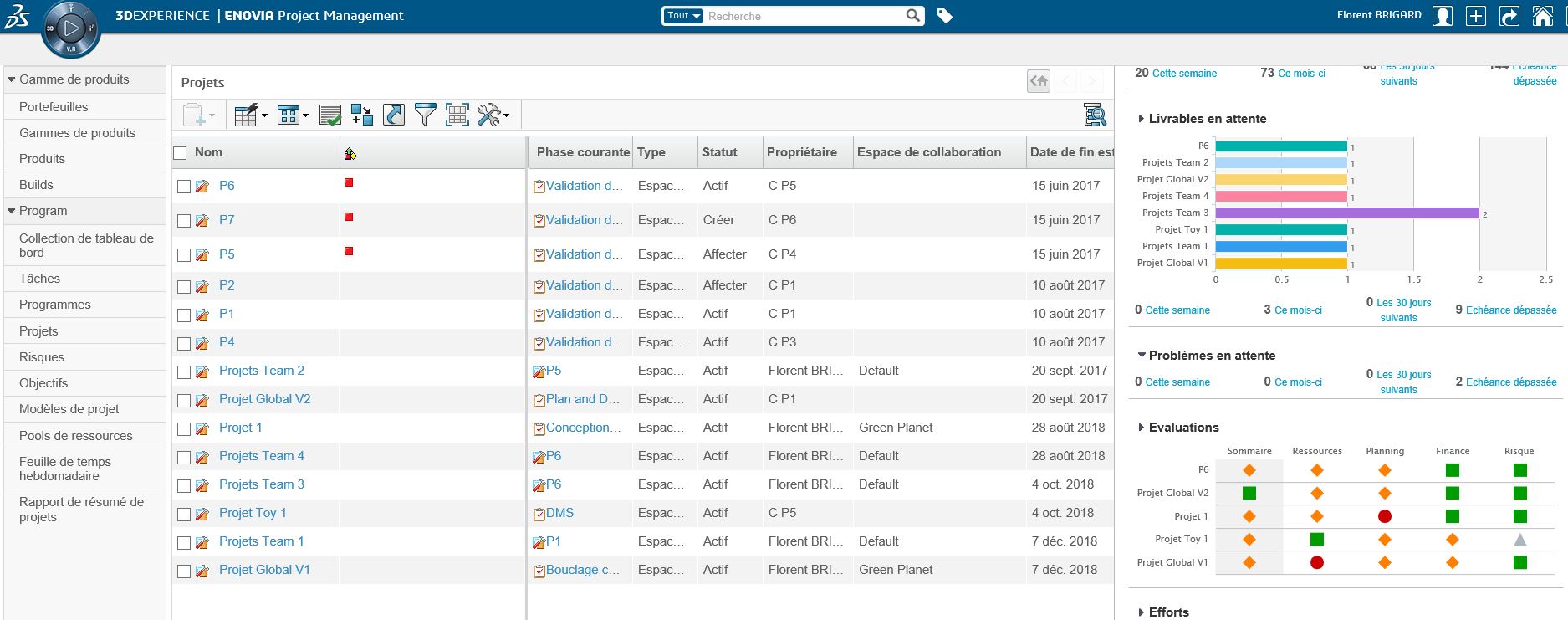Click the copy squares icon in toolbar
1568x620 pixels.
pyautogui.click(x=362, y=115)
